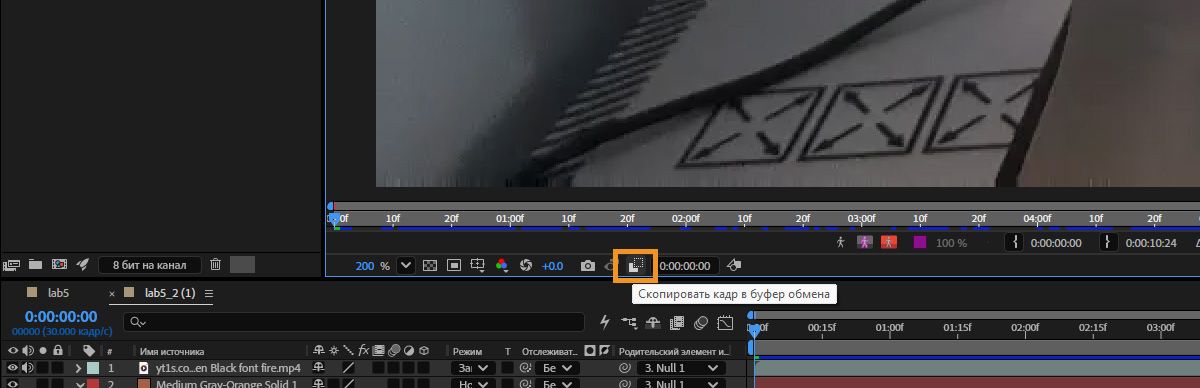1200x388 pixels.
Task: Click parent pick whip for layer 1
Action: click(x=624, y=368)
